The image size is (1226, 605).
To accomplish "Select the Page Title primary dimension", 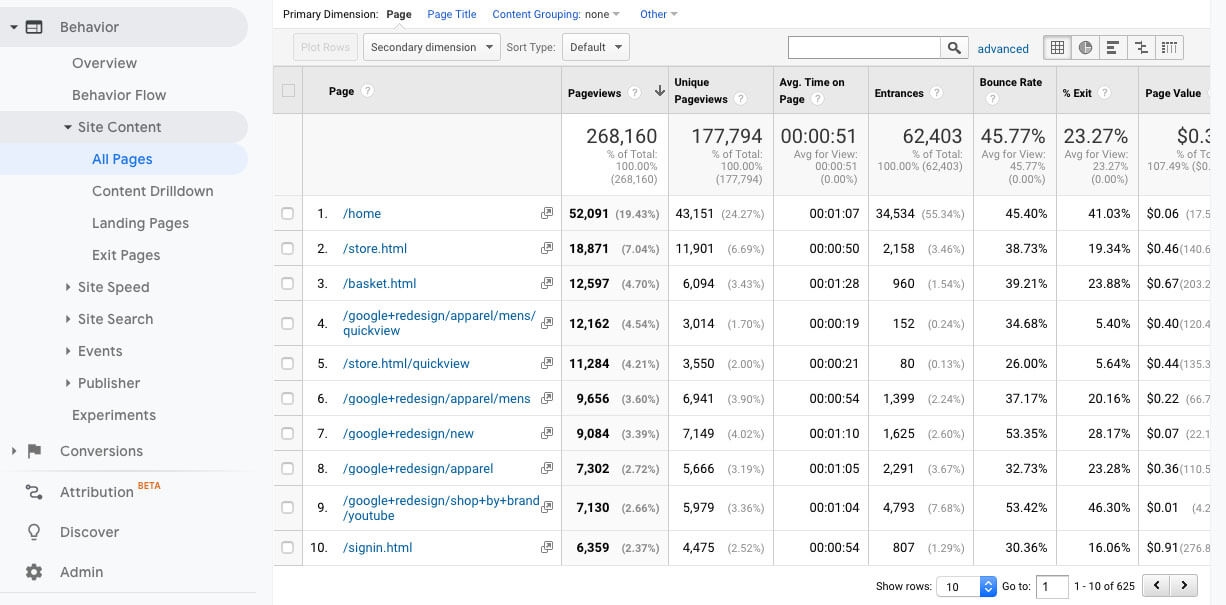I will [452, 14].
